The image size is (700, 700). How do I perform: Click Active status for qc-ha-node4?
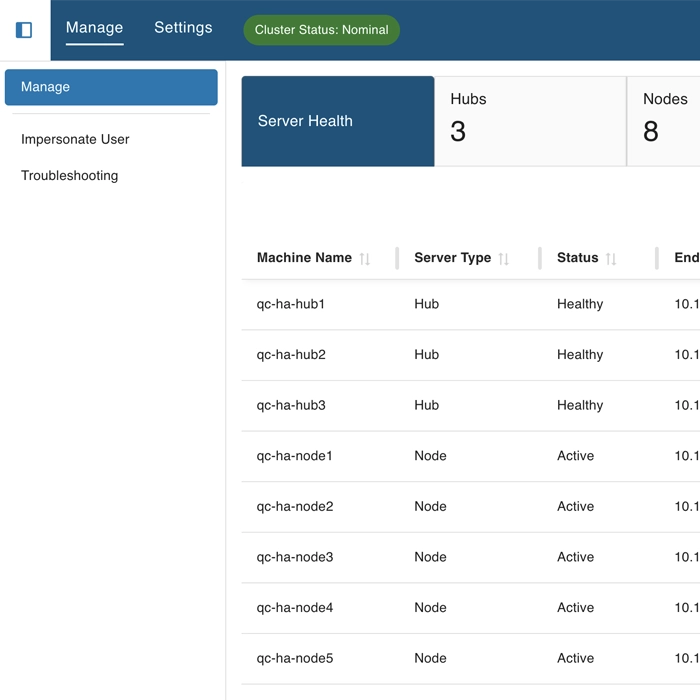tap(575, 608)
